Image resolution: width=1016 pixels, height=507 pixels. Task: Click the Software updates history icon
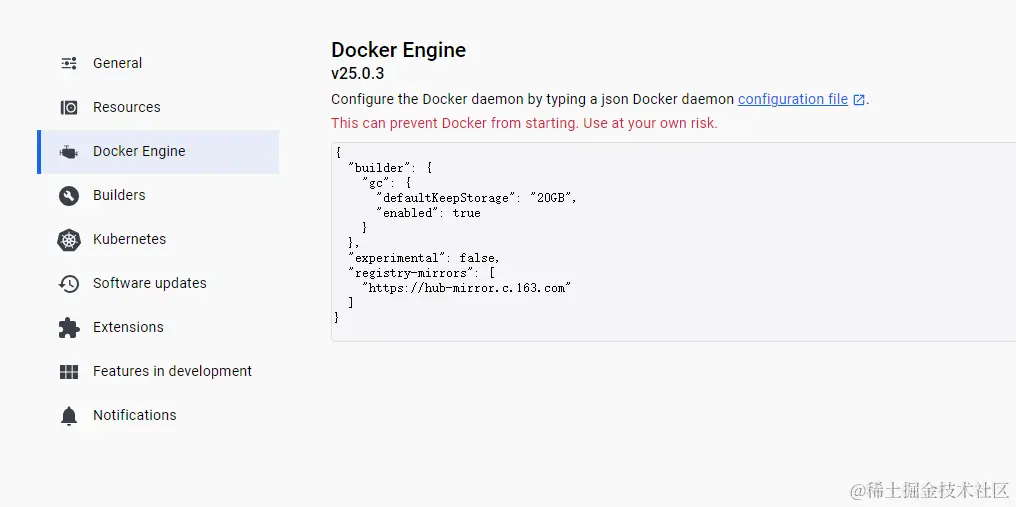point(69,283)
